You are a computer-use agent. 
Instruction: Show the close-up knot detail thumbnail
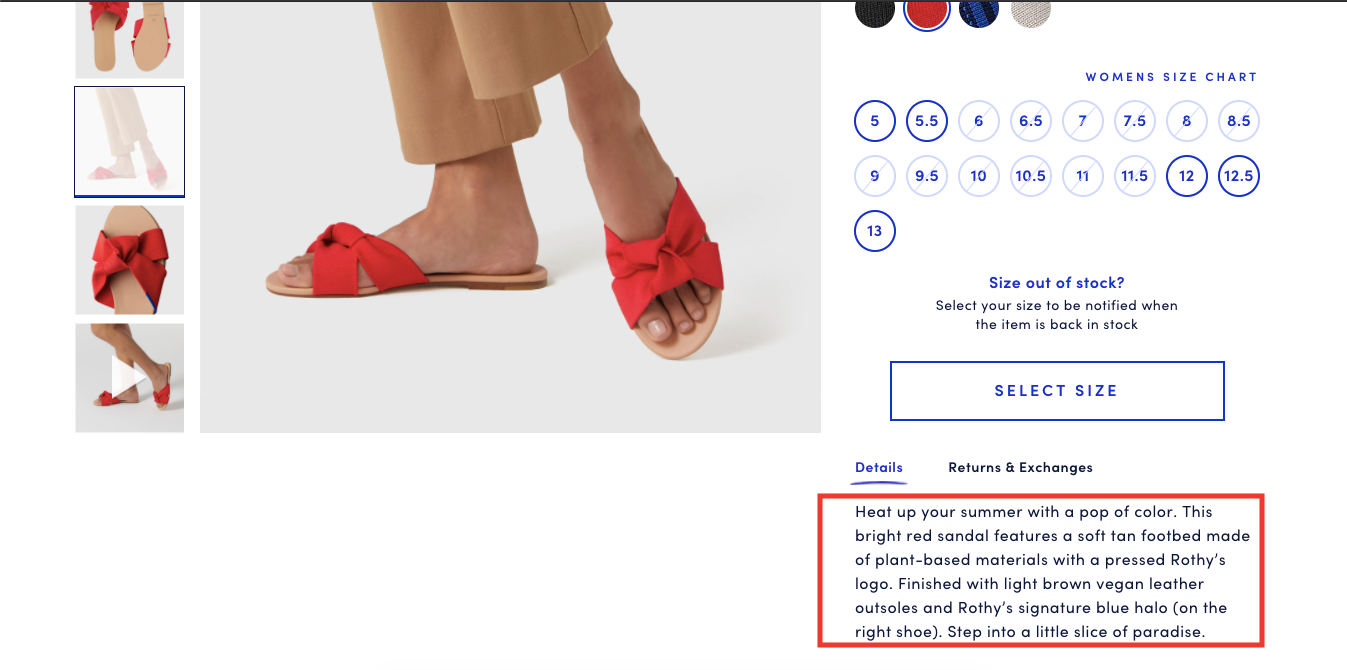coord(129,260)
